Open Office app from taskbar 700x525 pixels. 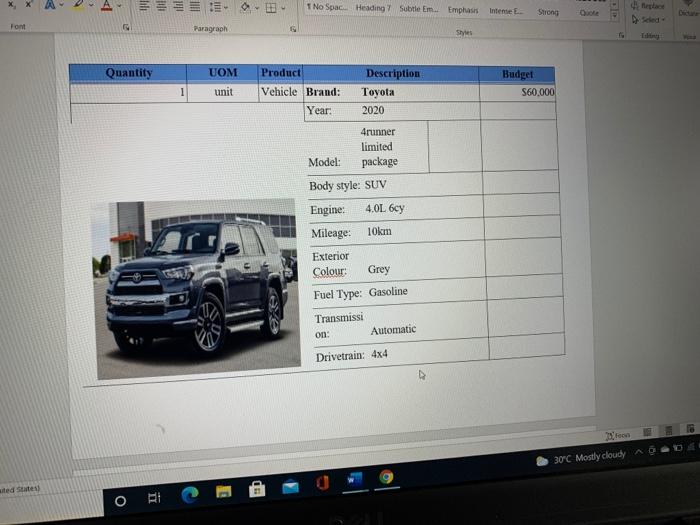click(x=322, y=483)
